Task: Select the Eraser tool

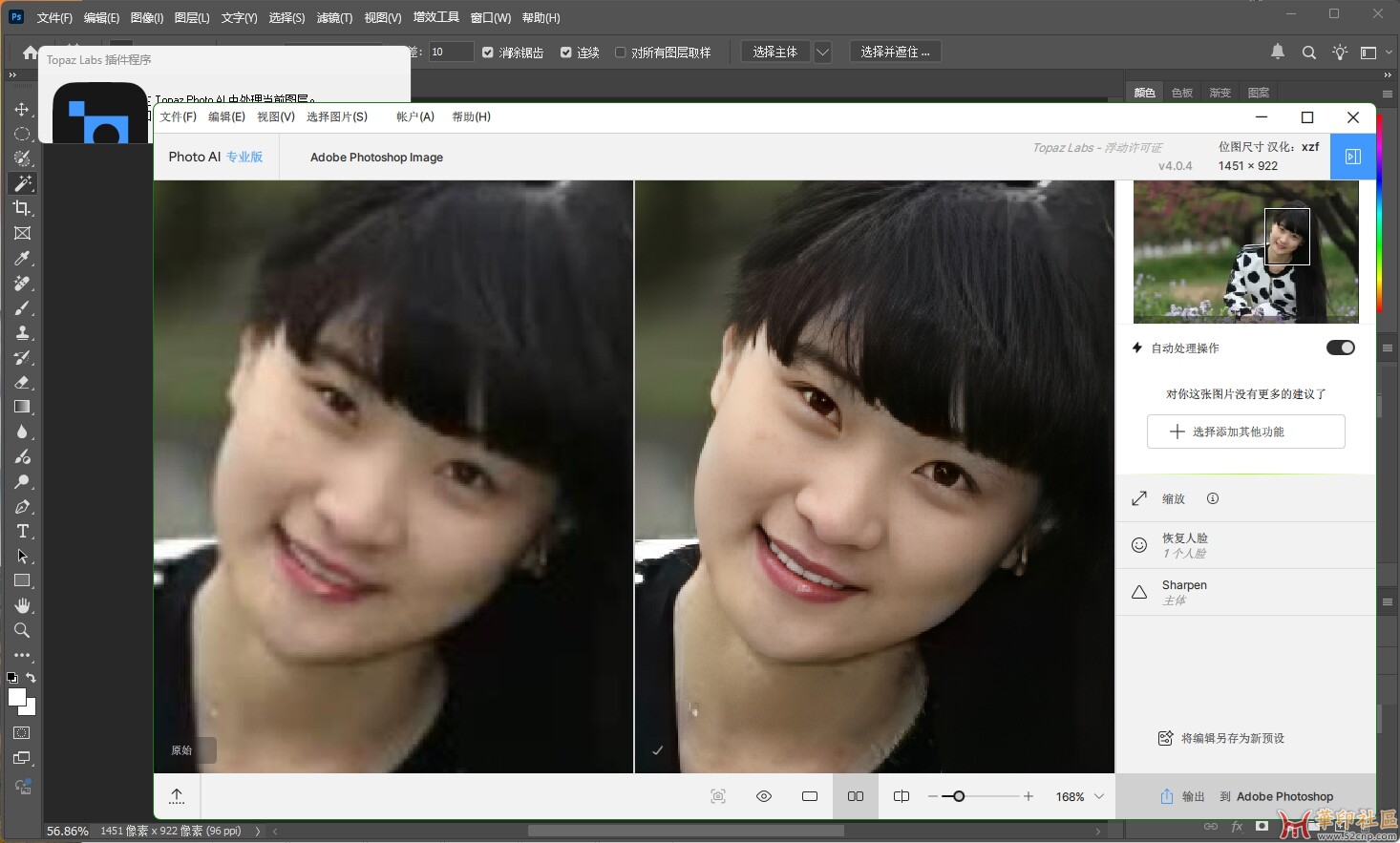Action: click(x=22, y=382)
